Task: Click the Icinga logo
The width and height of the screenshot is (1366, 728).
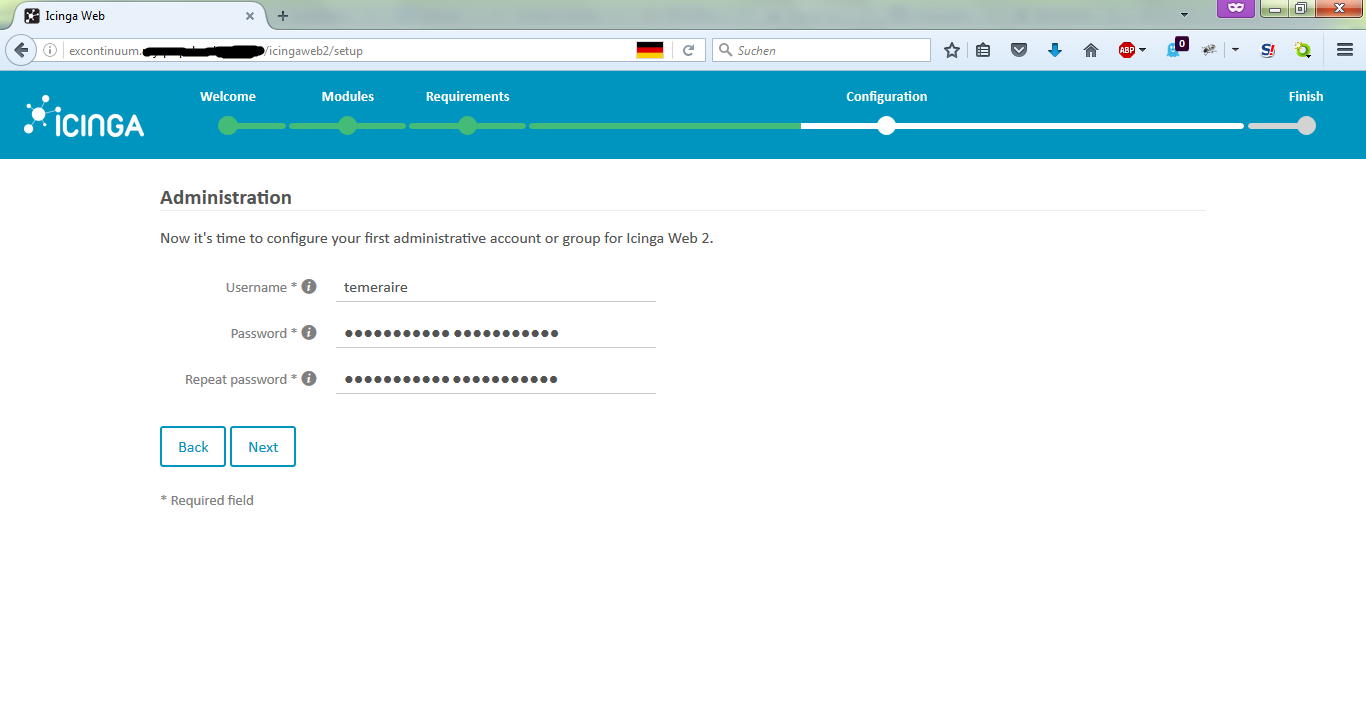Action: pos(84,116)
